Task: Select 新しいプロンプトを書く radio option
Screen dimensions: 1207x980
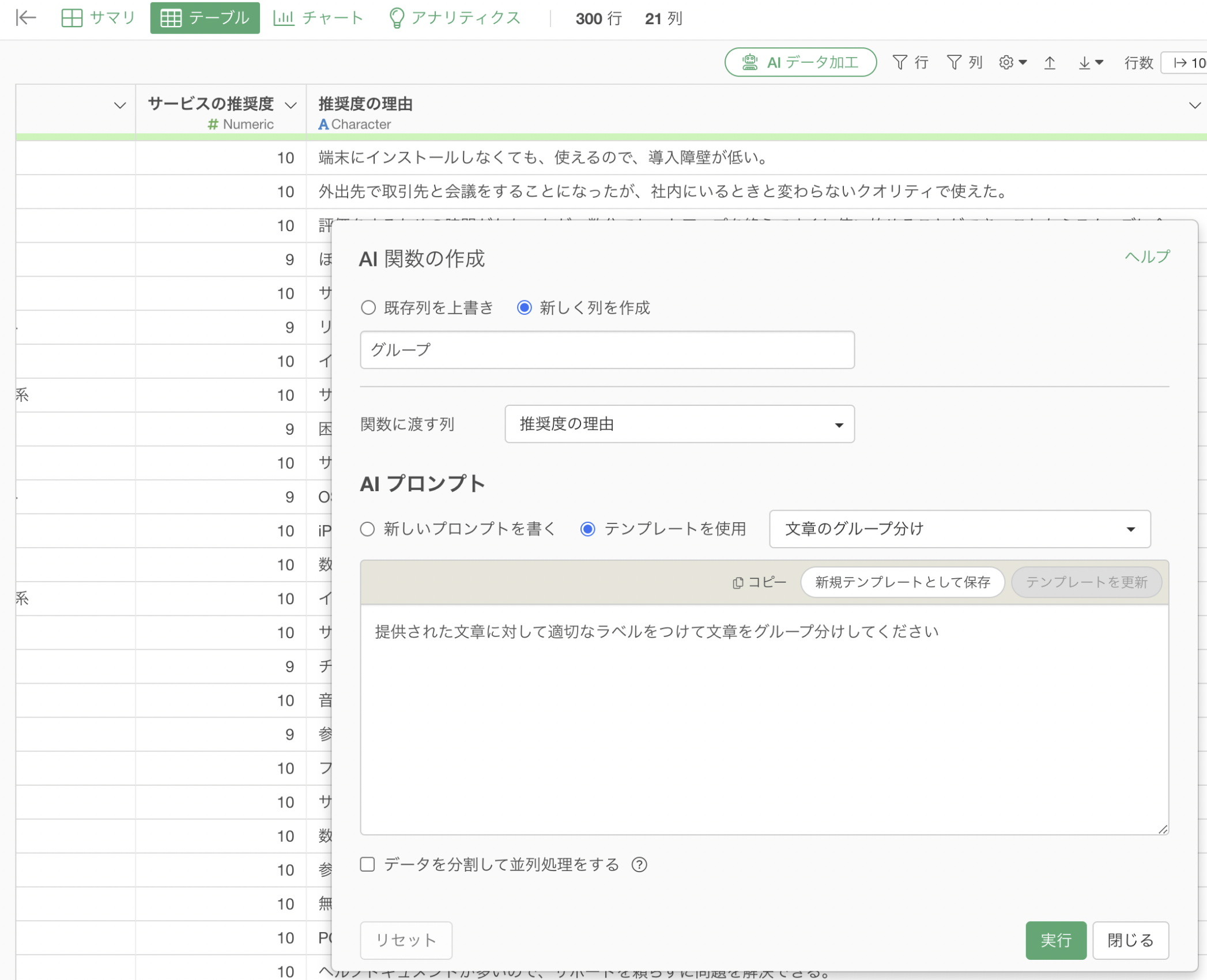Action: (x=367, y=529)
